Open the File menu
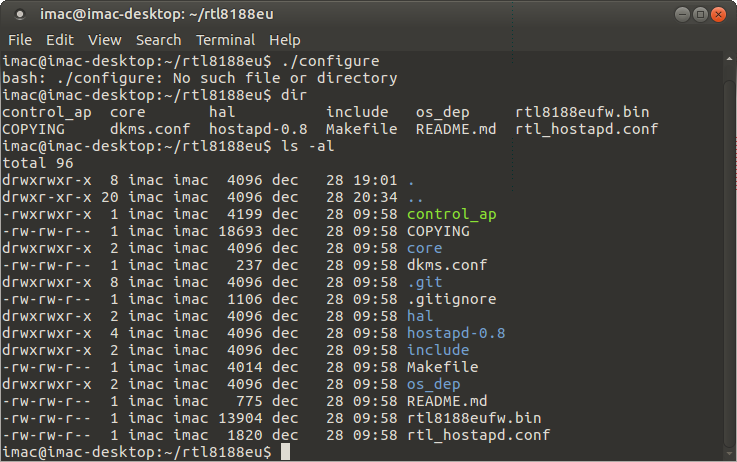Viewport: 737px width, 462px height. pos(20,40)
